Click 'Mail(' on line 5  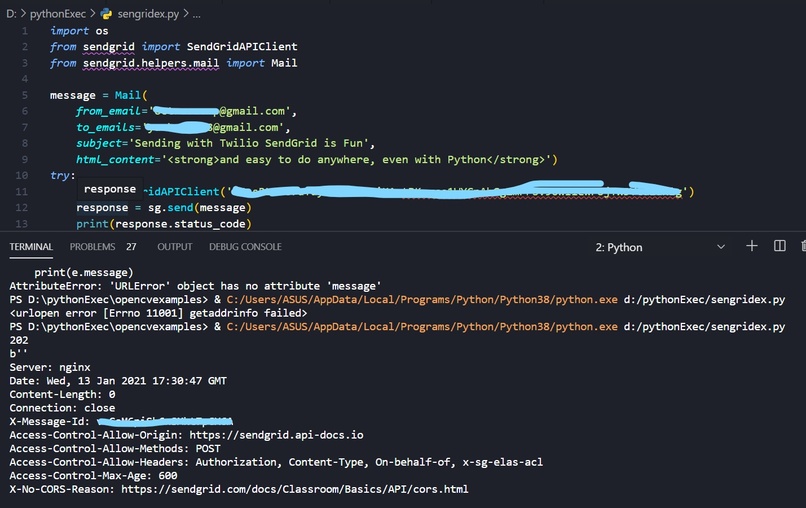click(x=131, y=95)
